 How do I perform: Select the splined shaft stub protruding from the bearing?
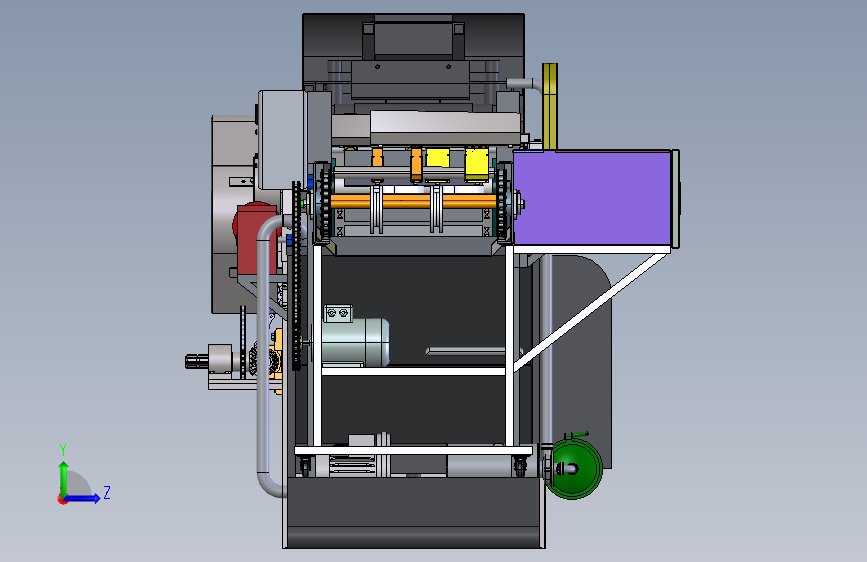tap(196, 361)
